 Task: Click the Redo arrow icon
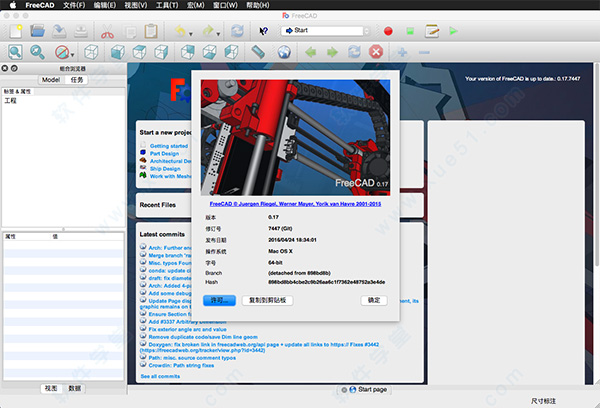[208, 31]
